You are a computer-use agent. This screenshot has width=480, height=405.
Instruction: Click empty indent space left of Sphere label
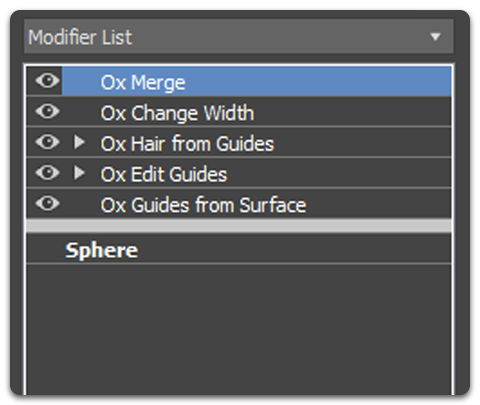46,249
